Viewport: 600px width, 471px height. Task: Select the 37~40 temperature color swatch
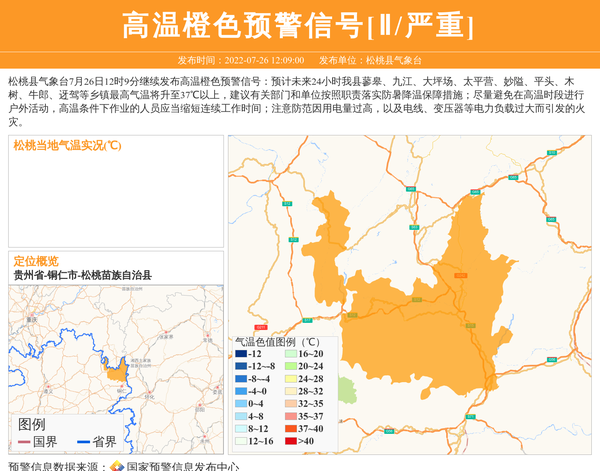tap(289, 428)
